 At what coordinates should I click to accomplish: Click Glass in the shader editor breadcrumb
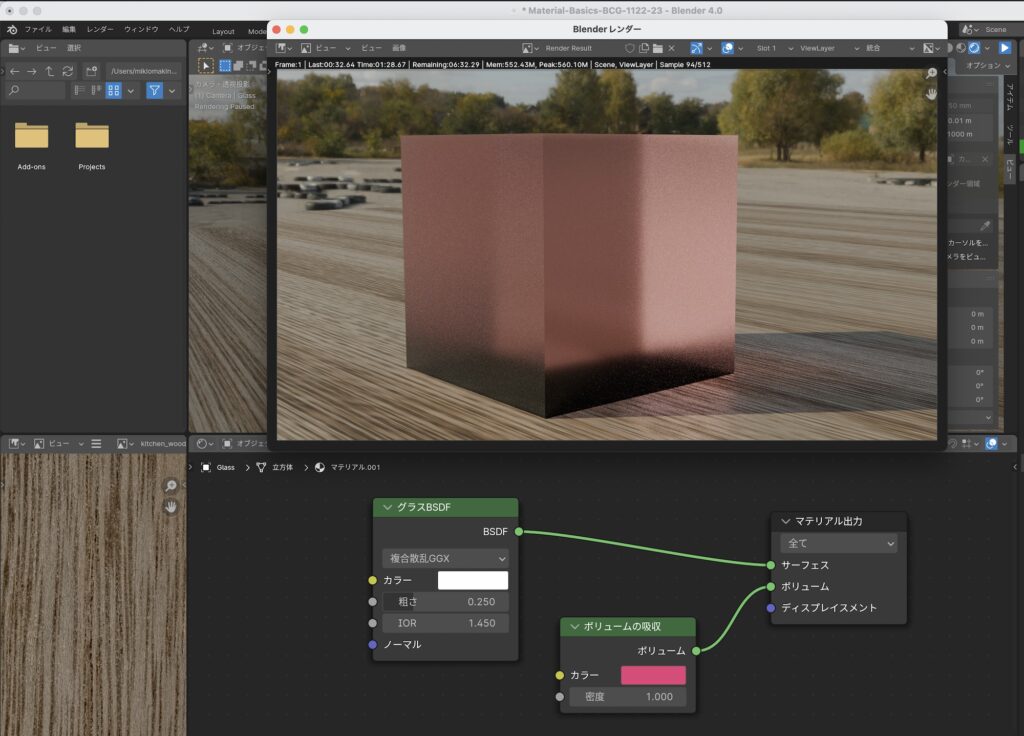click(x=225, y=466)
